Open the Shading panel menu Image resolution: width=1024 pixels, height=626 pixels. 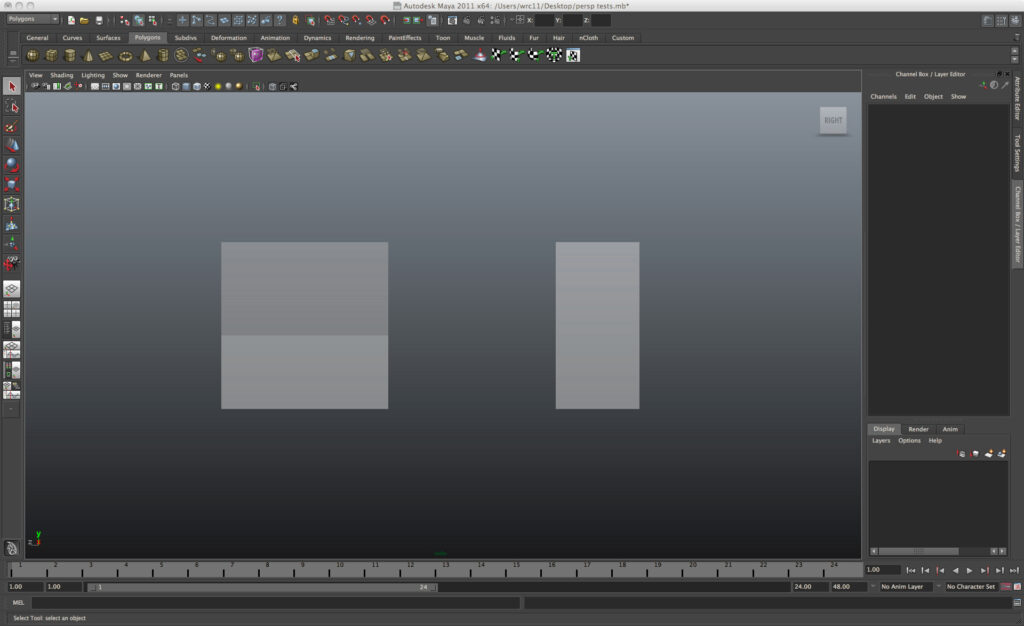pyautogui.click(x=62, y=75)
